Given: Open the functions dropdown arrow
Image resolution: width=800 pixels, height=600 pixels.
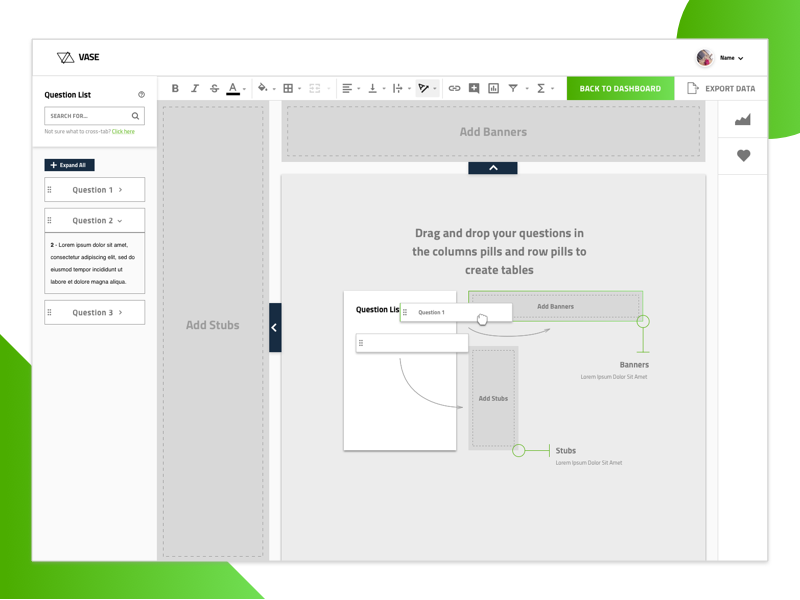Looking at the screenshot, I should coord(553,89).
